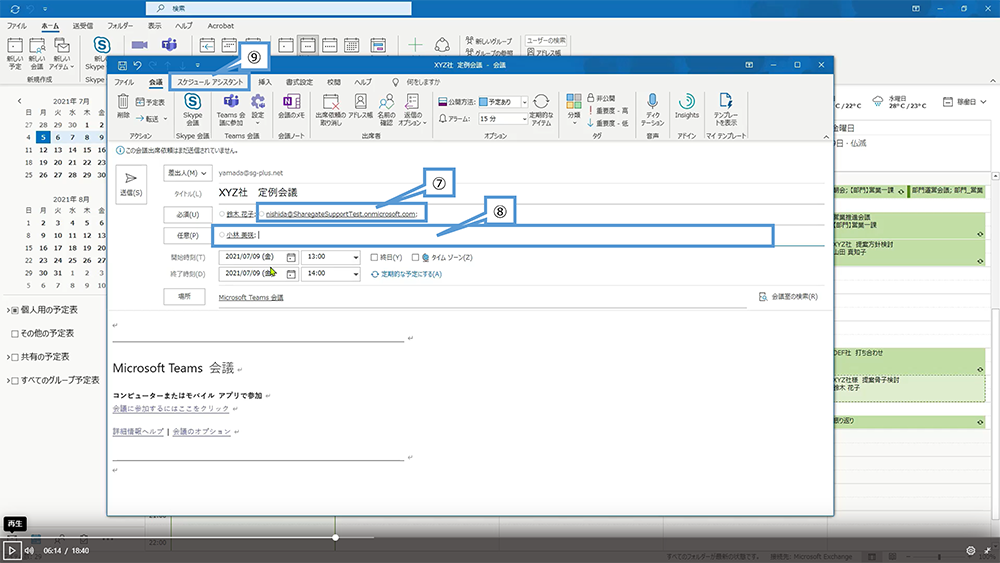Toggle the All day checkbox
The width and height of the screenshot is (1000, 563).
point(374,258)
